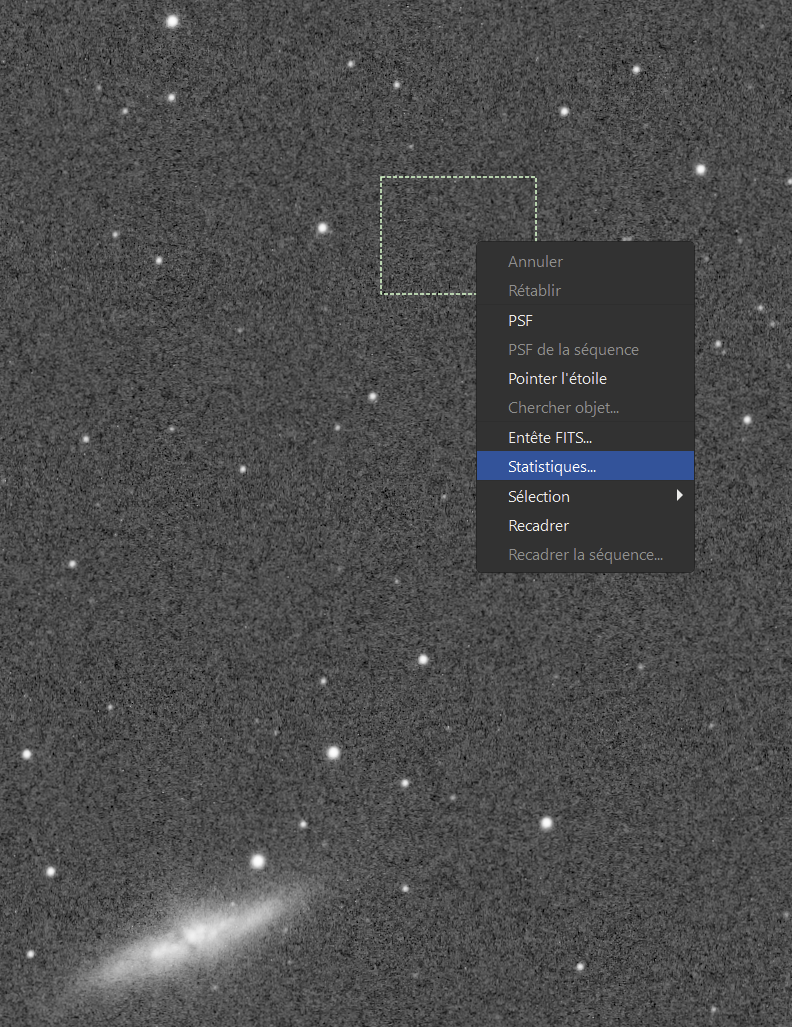Choose Statistiques... from the context menu
This screenshot has height=1027, width=792.
point(585,466)
